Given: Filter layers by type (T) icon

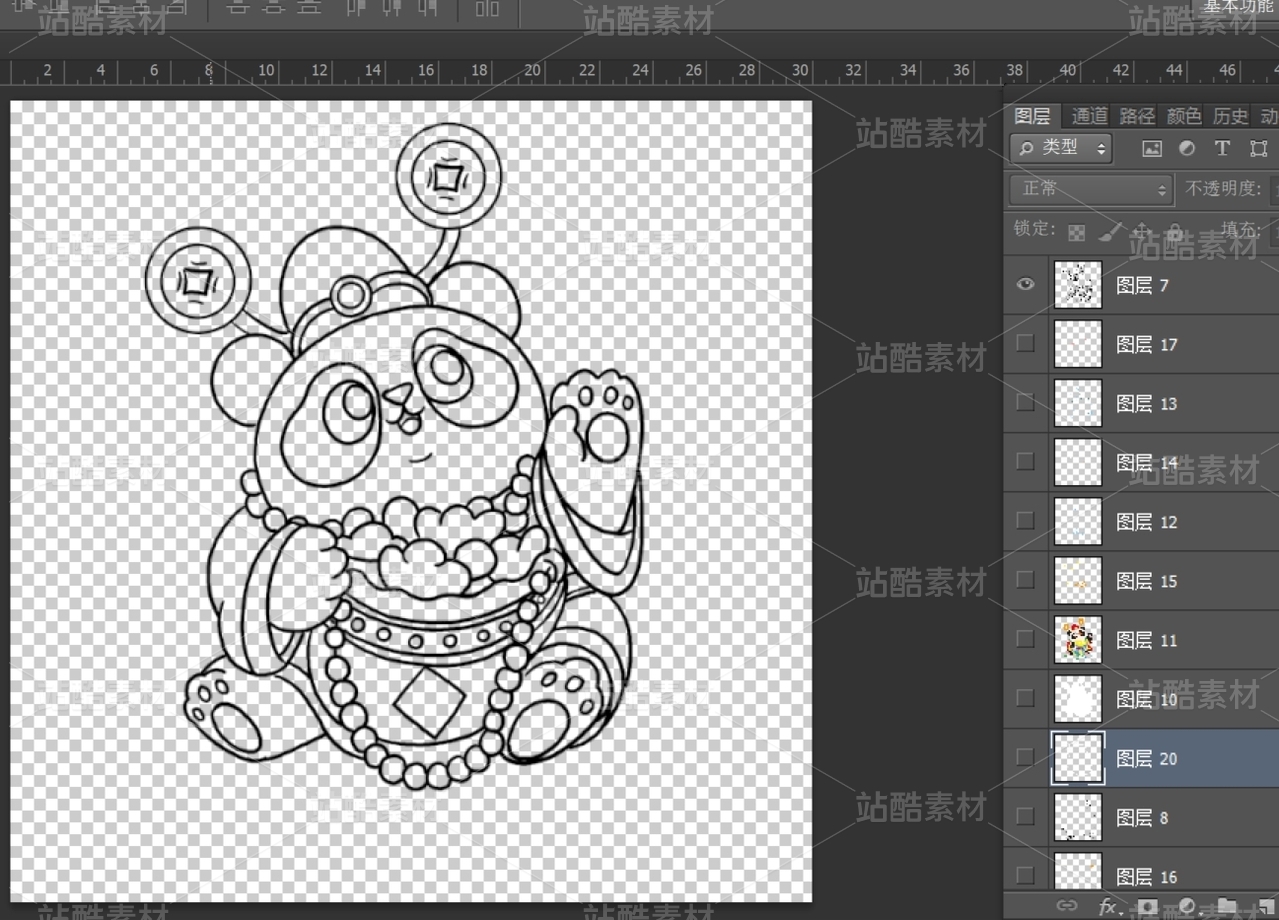Looking at the screenshot, I should pos(1222,148).
